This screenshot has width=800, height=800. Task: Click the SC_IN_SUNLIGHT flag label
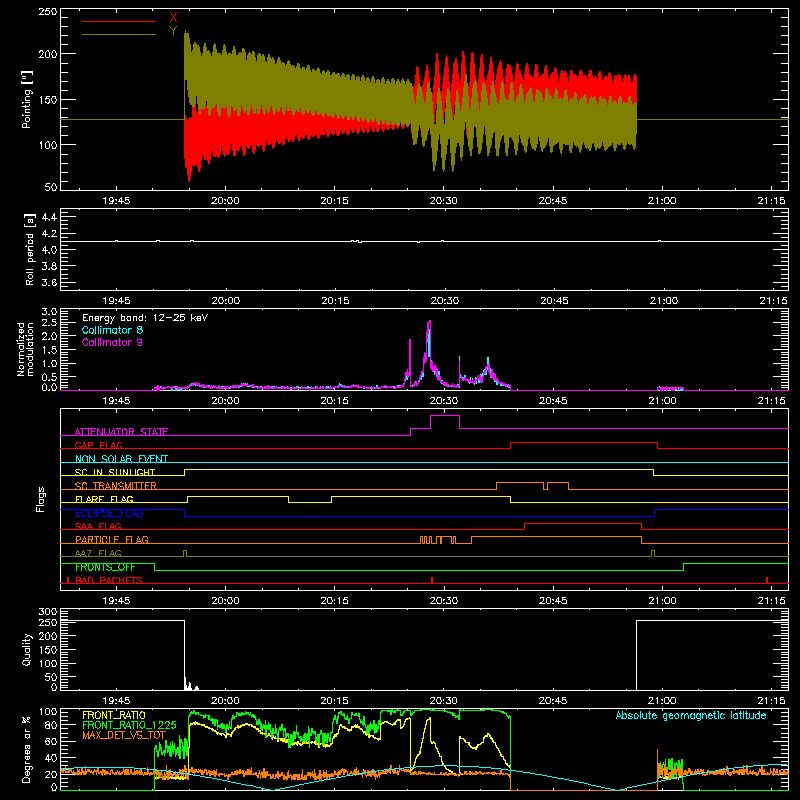pos(115,472)
